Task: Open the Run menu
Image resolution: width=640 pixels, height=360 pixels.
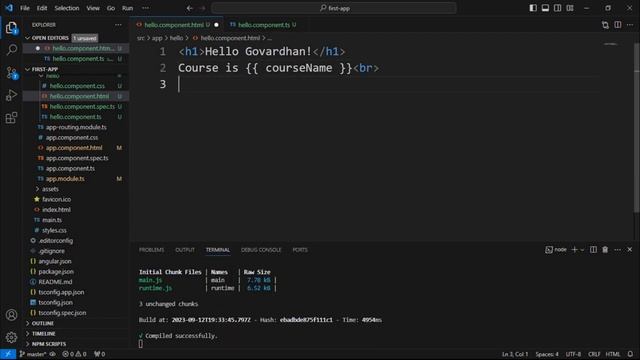Action: coord(127,8)
